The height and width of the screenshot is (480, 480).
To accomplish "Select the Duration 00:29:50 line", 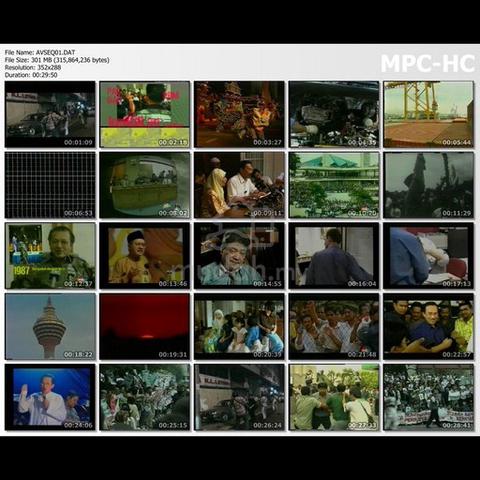I will (x=31, y=75).
